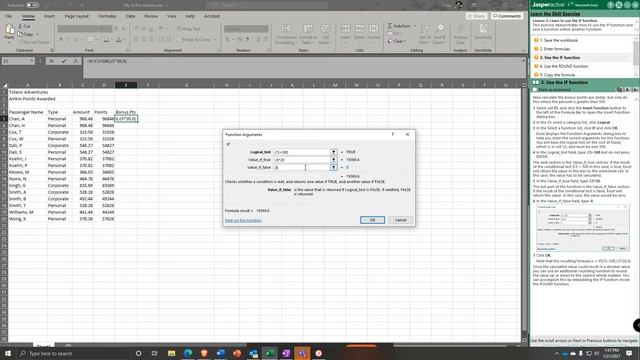Image resolution: width=640 pixels, height=360 pixels.
Task: Click the taskbar search box
Action: [72, 353]
